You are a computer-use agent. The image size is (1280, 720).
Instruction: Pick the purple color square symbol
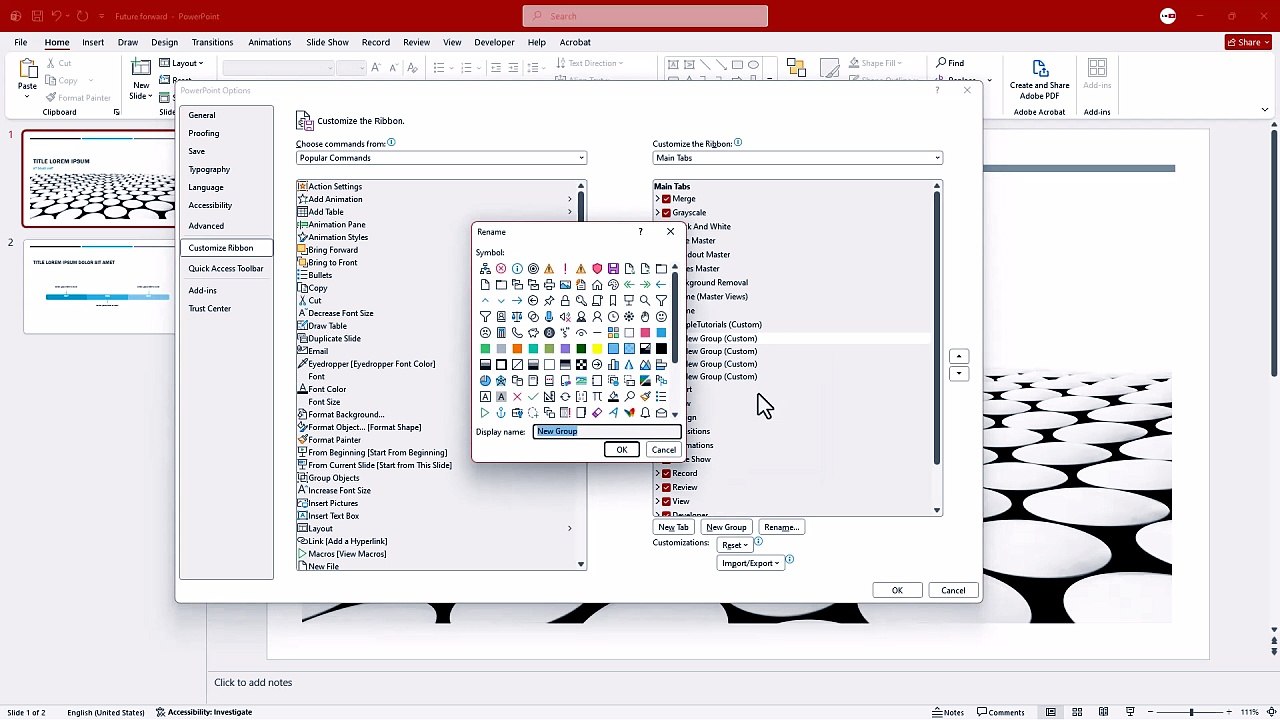tap(565, 349)
